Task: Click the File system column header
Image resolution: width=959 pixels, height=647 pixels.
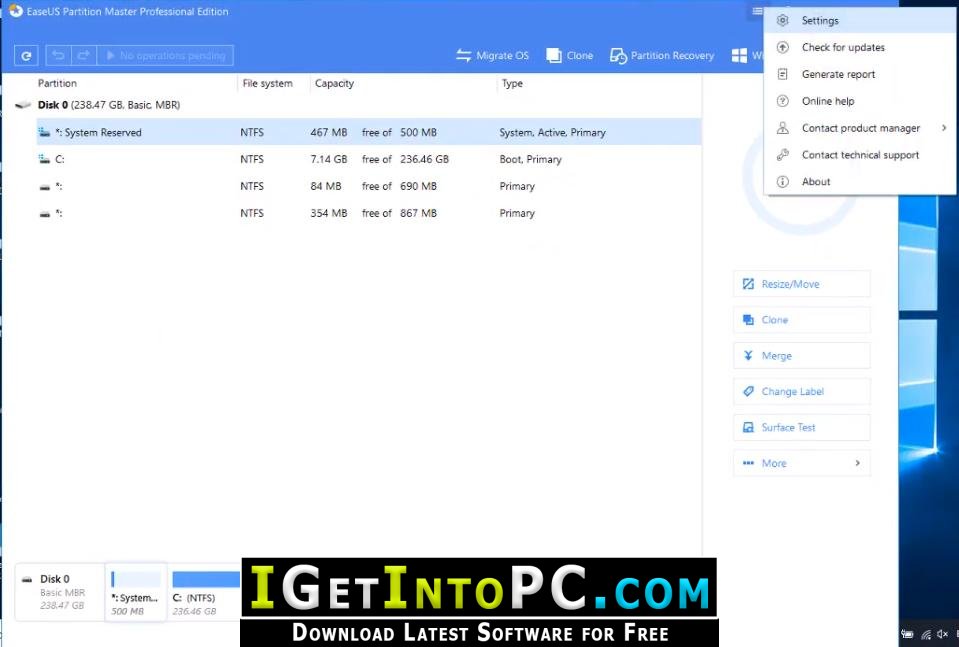Action: (x=267, y=84)
